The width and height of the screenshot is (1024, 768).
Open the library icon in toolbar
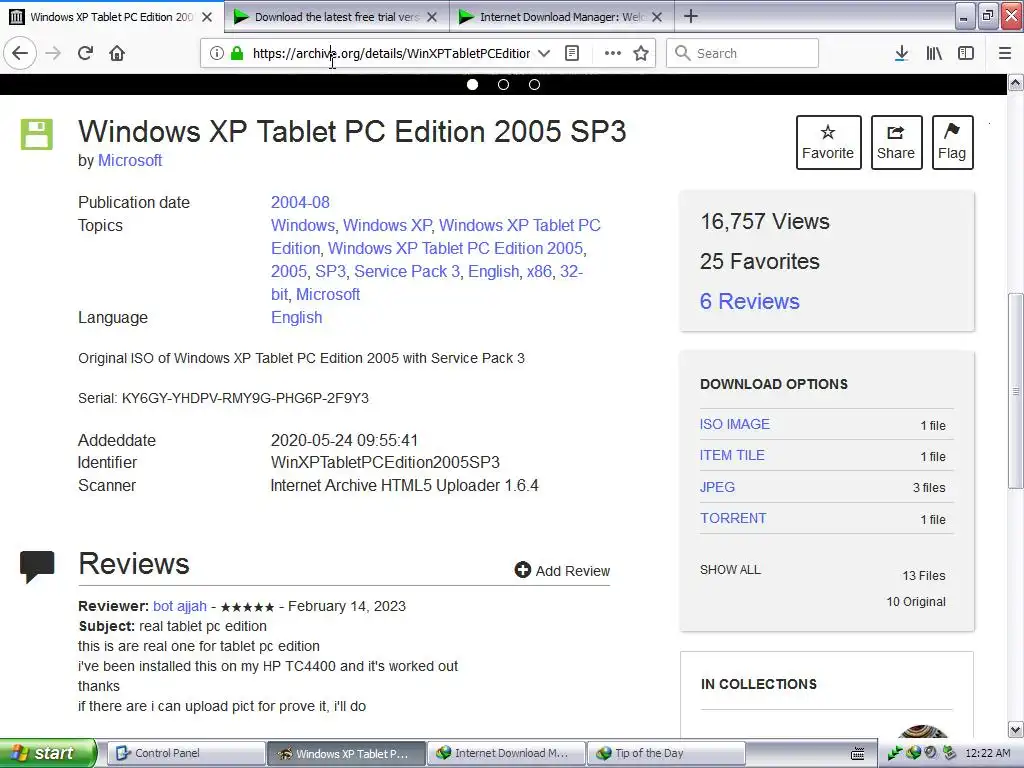click(x=934, y=53)
